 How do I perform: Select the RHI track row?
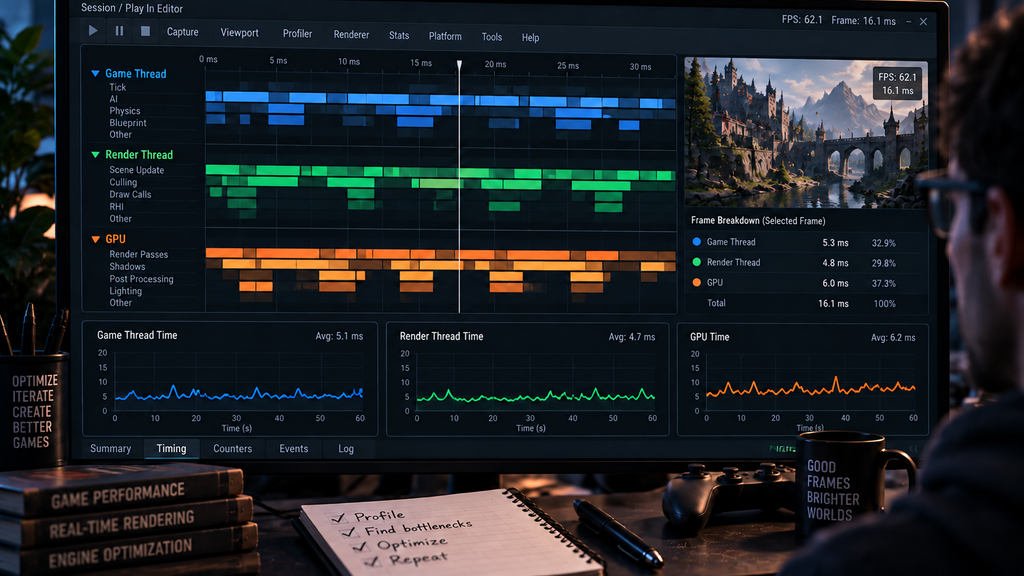(116, 206)
